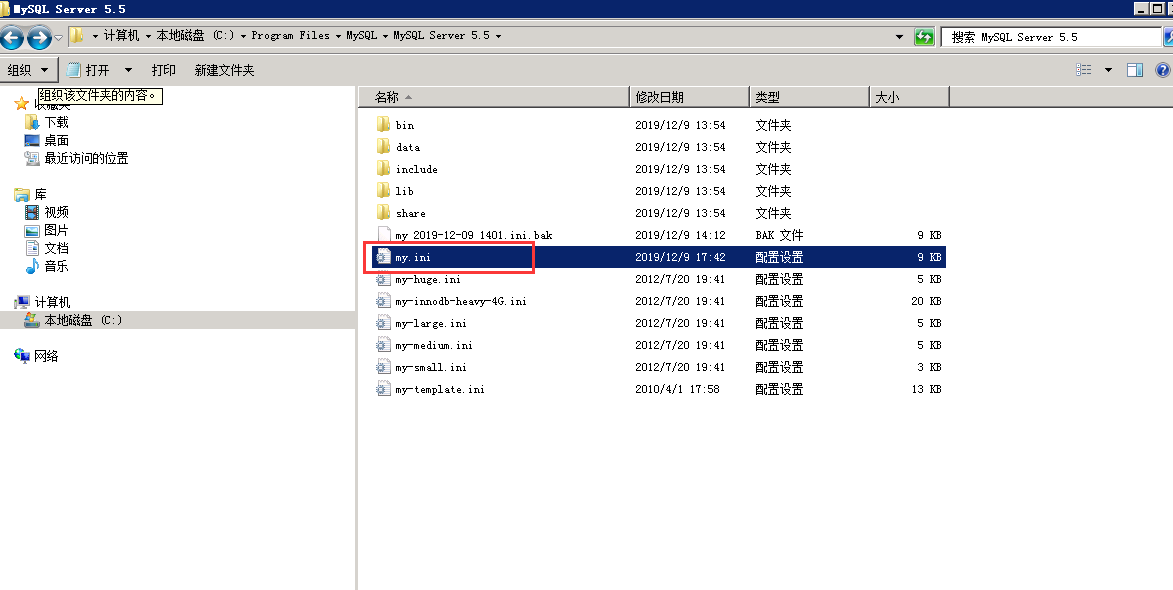Screen dimensions: 1173x590
Task: Click 新建文件夹 to create a folder
Action: [224, 70]
